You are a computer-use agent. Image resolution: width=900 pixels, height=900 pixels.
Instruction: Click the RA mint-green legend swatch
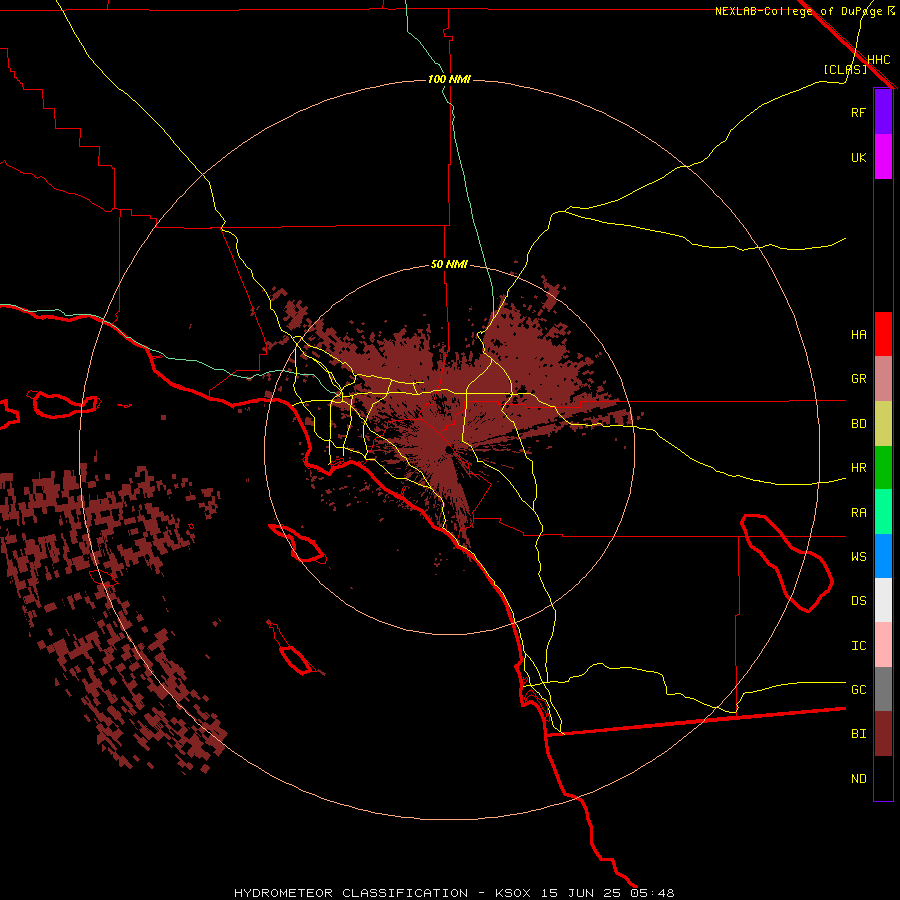tap(883, 512)
